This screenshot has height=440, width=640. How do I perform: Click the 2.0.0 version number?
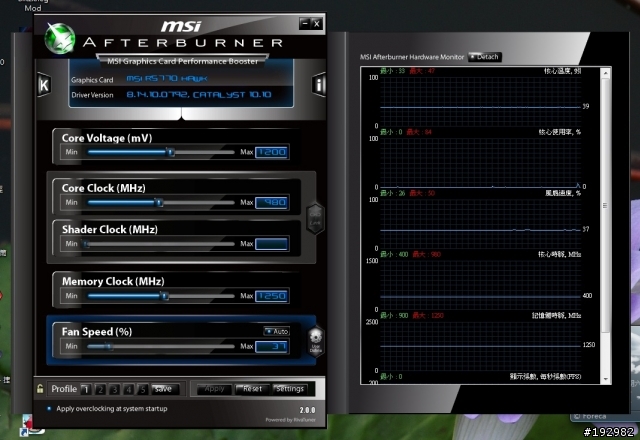click(307, 410)
